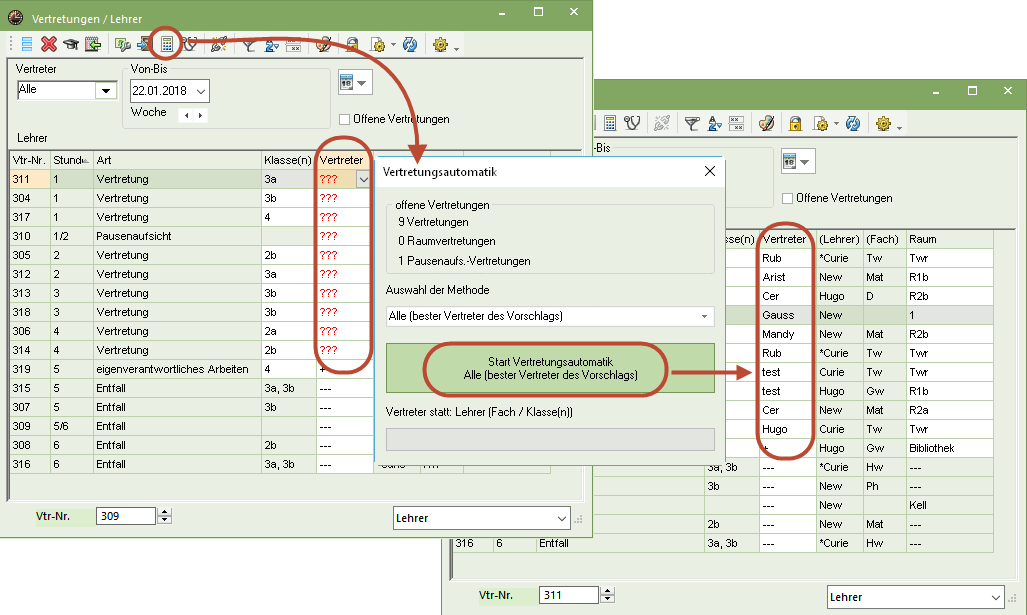Open the Vertreter dropdown in row 311
The image size is (1027, 615).
tap(364, 179)
